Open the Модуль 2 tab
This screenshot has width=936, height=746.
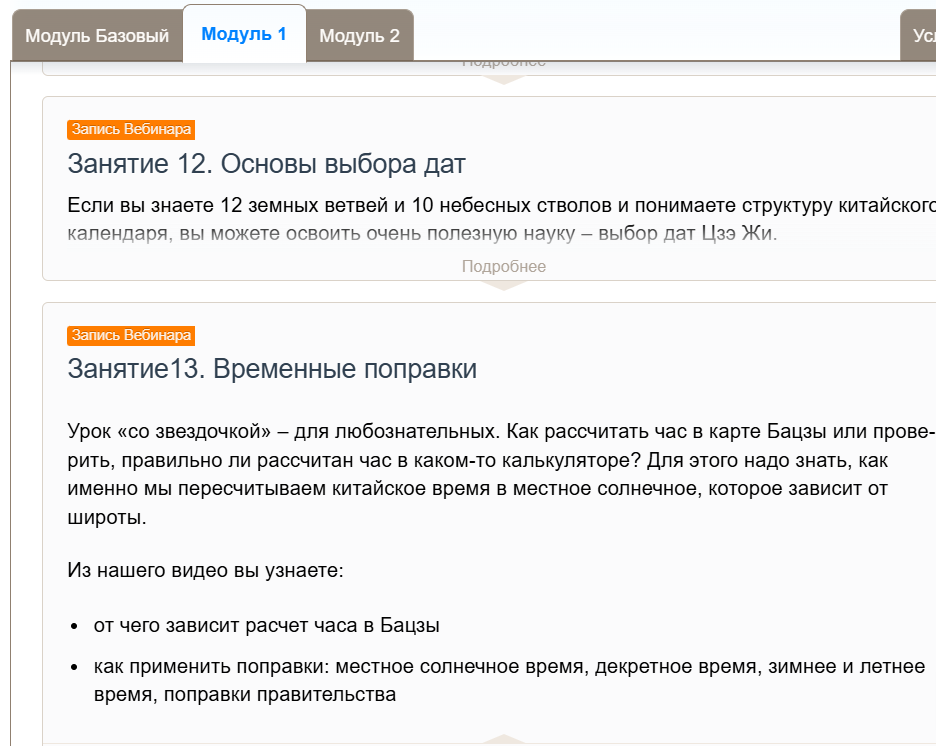(x=359, y=36)
